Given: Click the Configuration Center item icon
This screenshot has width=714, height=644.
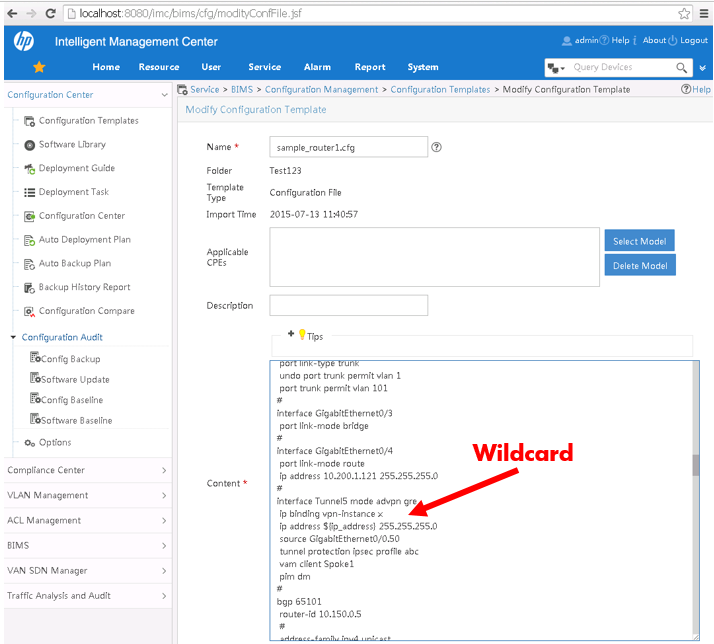Looking at the screenshot, I should click(x=30, y=216).
